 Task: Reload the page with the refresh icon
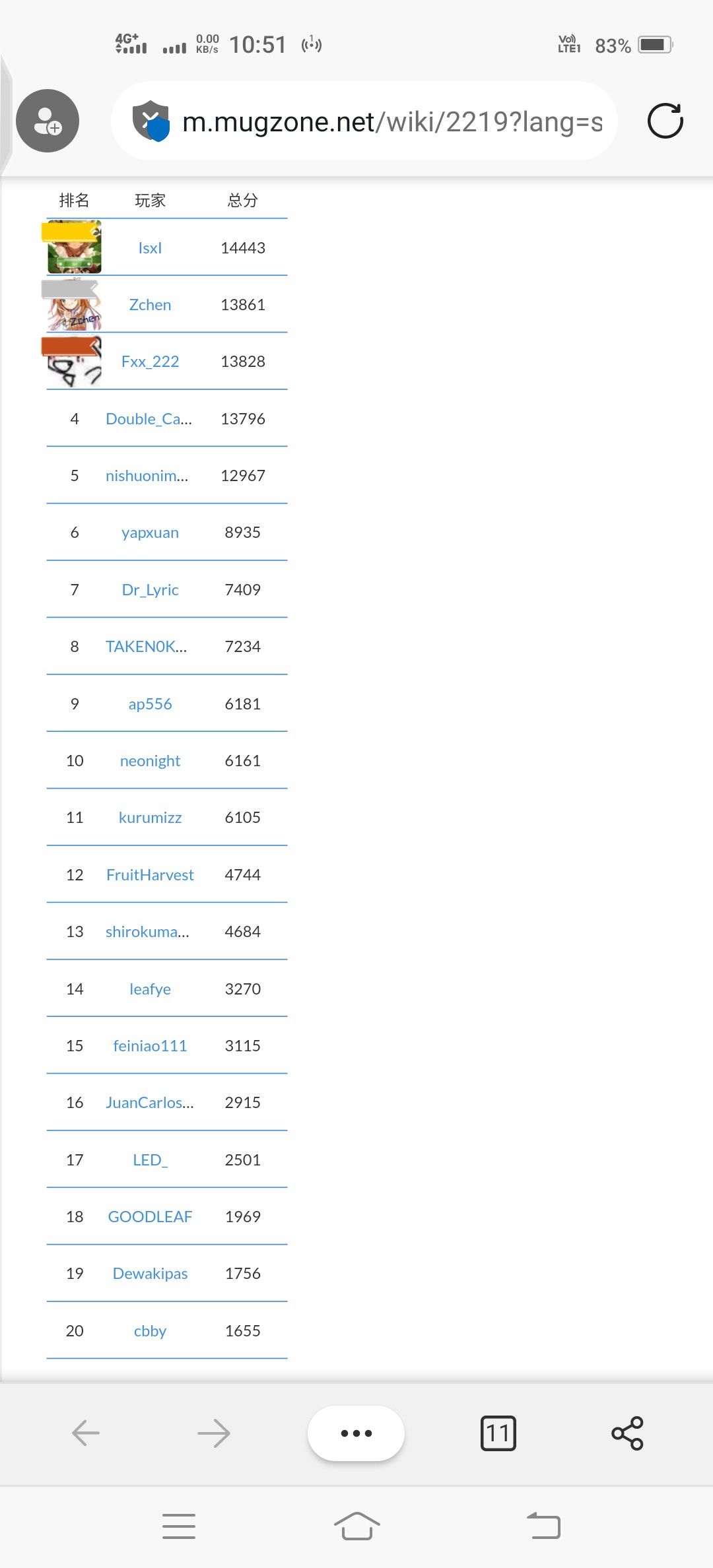(x=665, y=121)
